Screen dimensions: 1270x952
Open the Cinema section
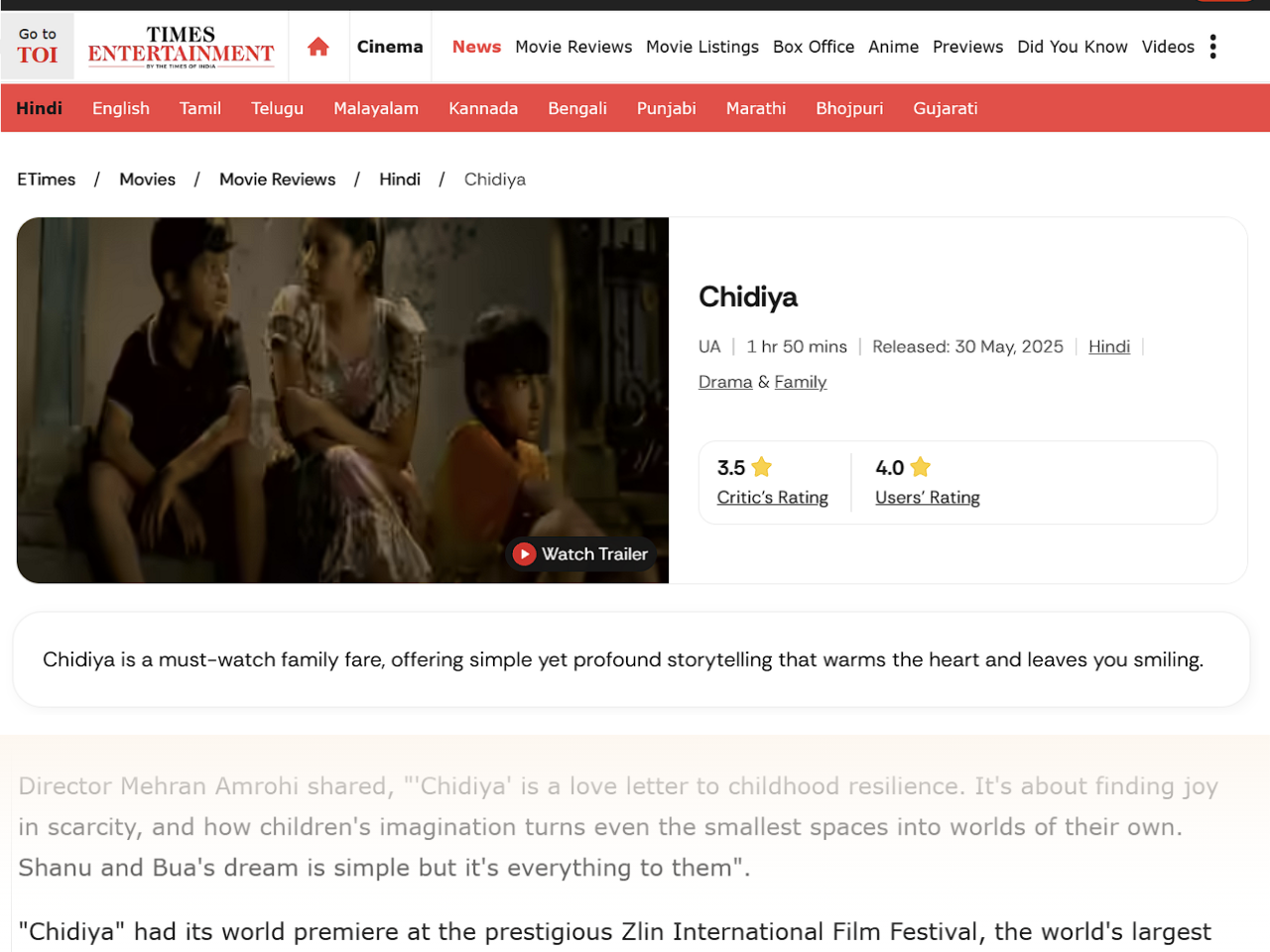tap(390, 47)
